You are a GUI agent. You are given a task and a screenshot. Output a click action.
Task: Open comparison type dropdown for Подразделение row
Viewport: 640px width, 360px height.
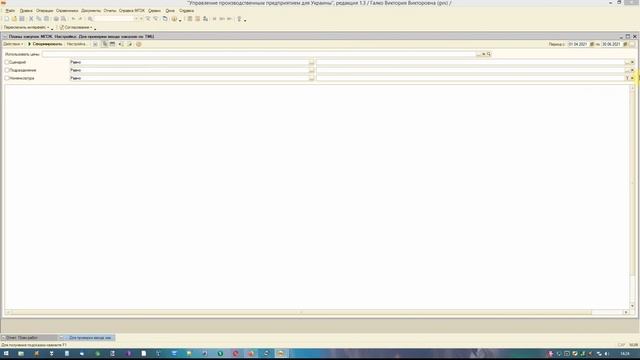coord(312,70)
